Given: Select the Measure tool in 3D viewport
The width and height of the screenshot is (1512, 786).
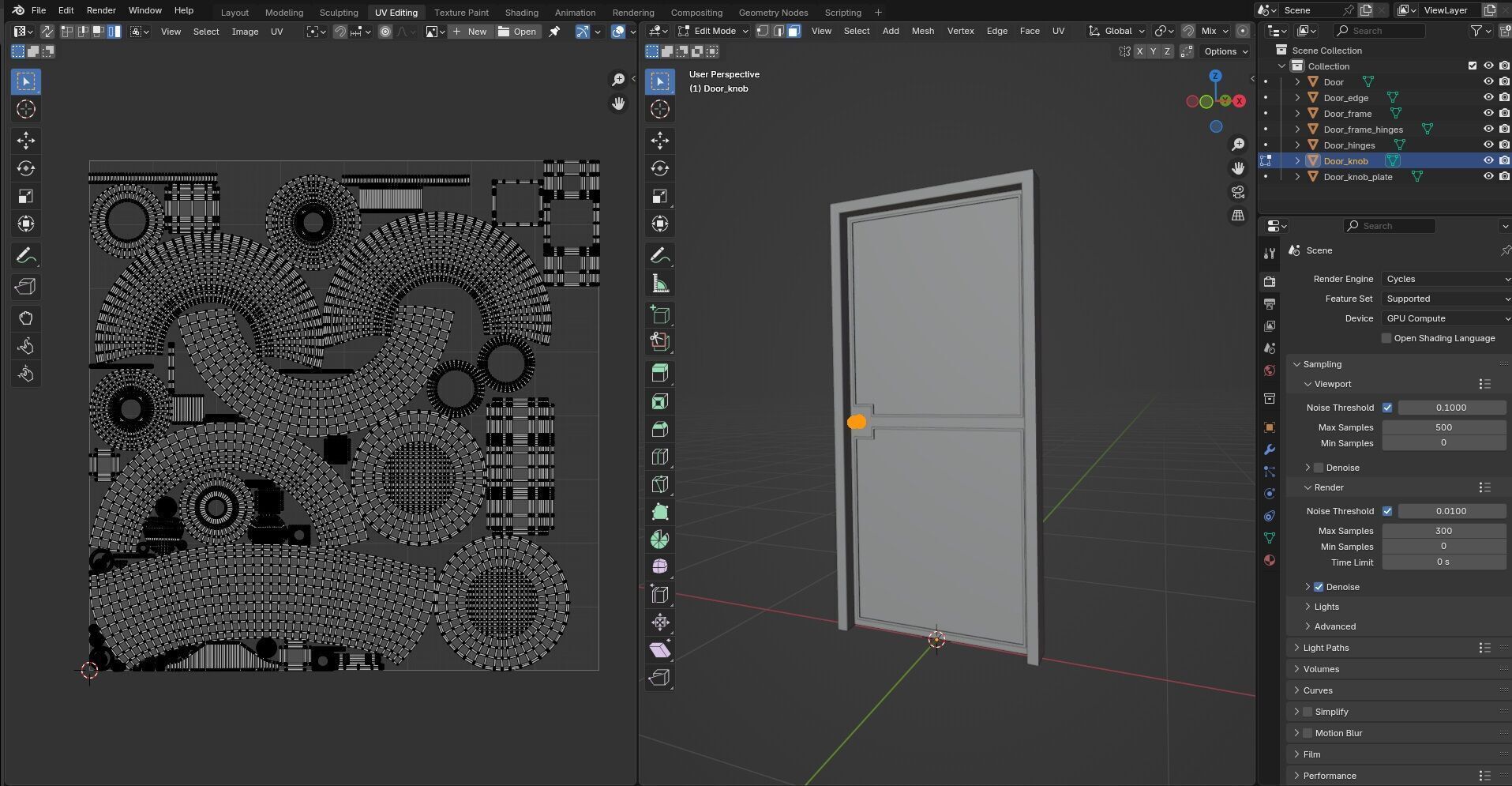Looking at the screenshot, I should point(660,284).
